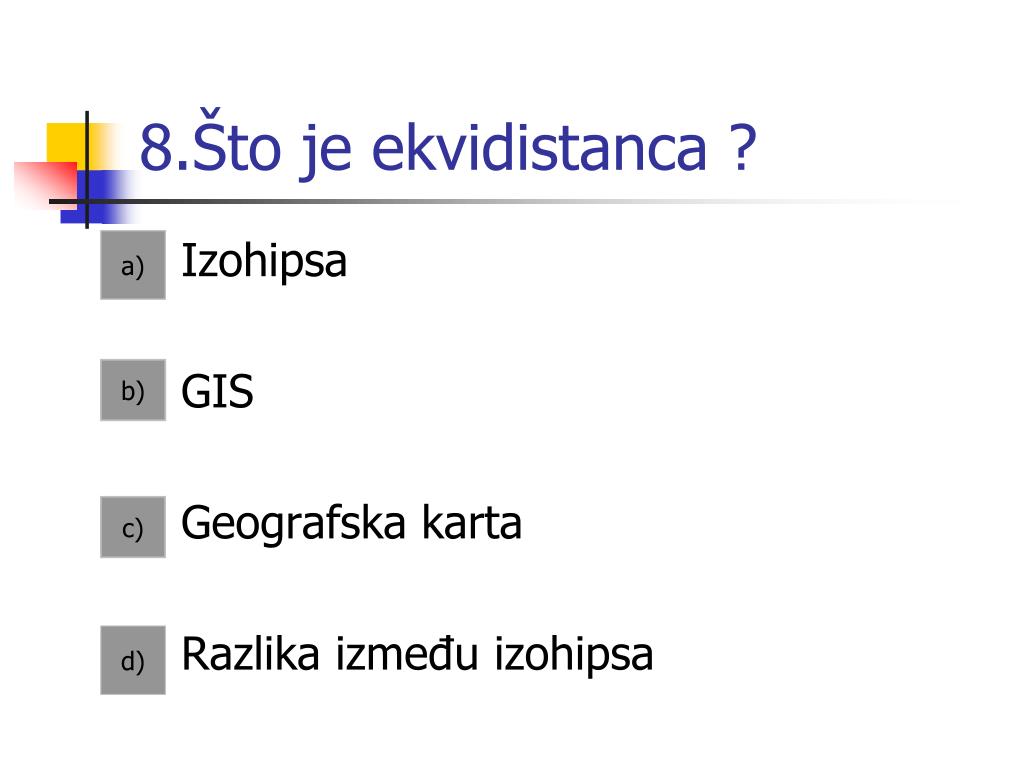
Task: Click the question mark in the title
Action: 743,148
